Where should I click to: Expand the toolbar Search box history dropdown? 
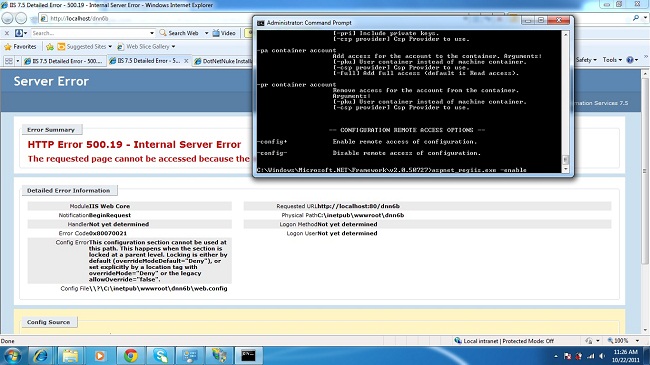[x=152, y=33]
